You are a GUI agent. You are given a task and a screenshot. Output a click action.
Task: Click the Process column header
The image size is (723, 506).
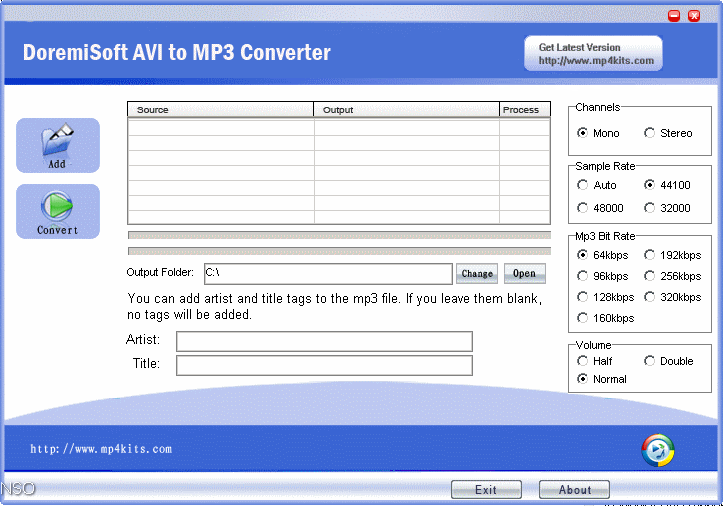pyautogui.click(x=524, y=110)
